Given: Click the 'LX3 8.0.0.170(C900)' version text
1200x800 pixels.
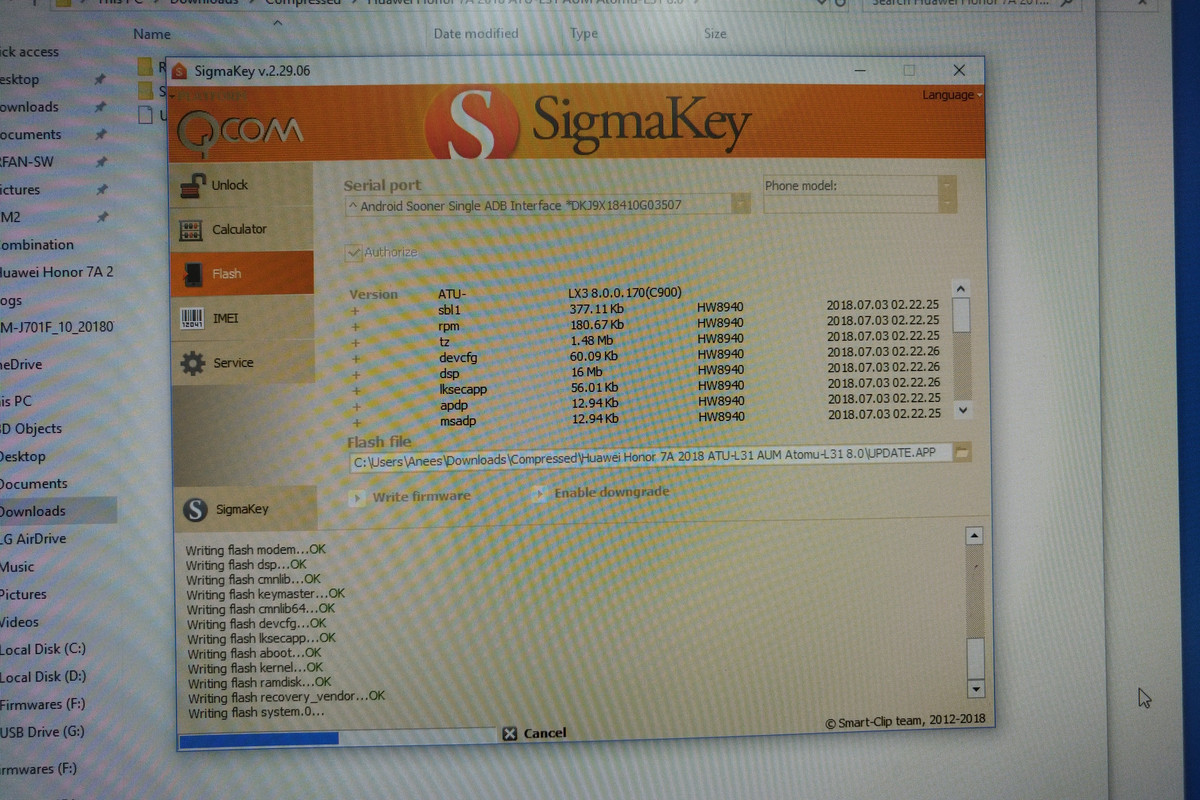Looking at the screenshot, I should pos(626,294).
